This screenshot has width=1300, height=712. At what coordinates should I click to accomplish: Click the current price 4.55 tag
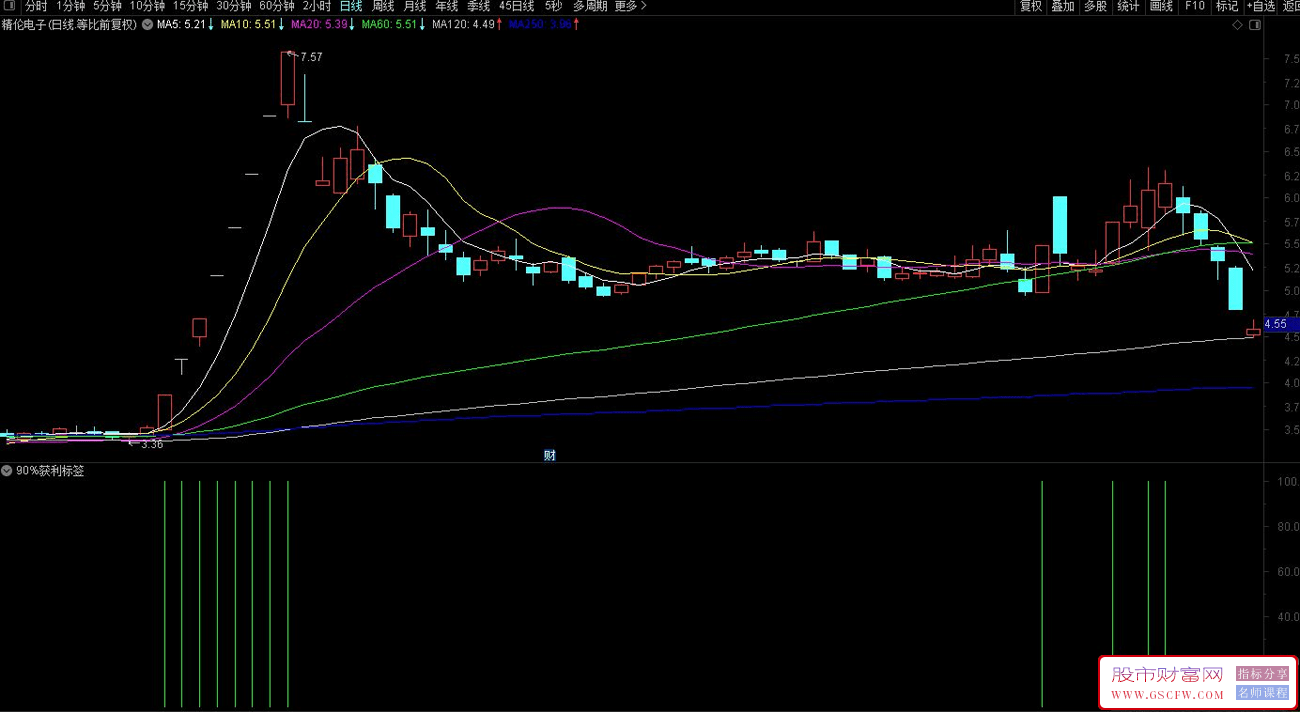point(1280,324)
